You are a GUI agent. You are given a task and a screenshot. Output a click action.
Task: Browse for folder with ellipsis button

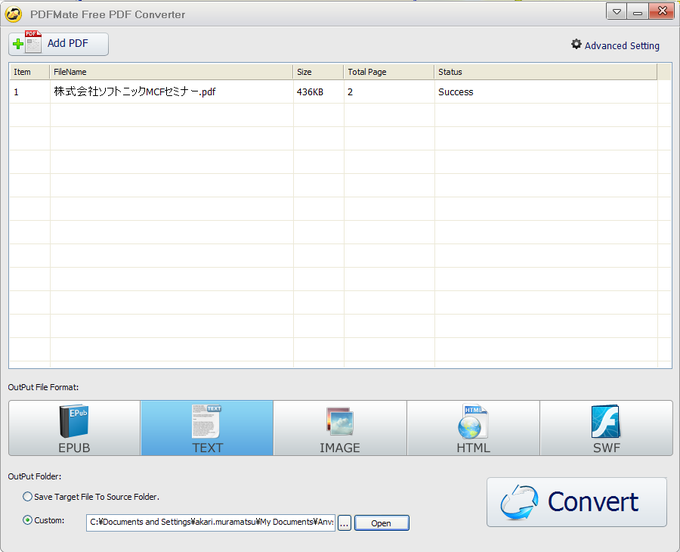point(344,523)
